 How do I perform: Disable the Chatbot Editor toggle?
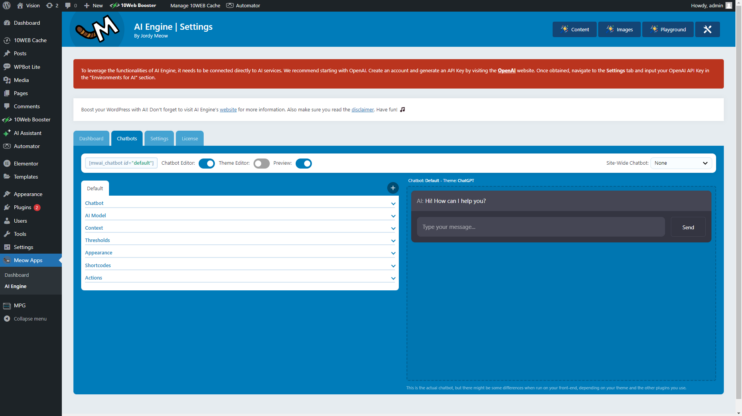[x=207, y=163]
